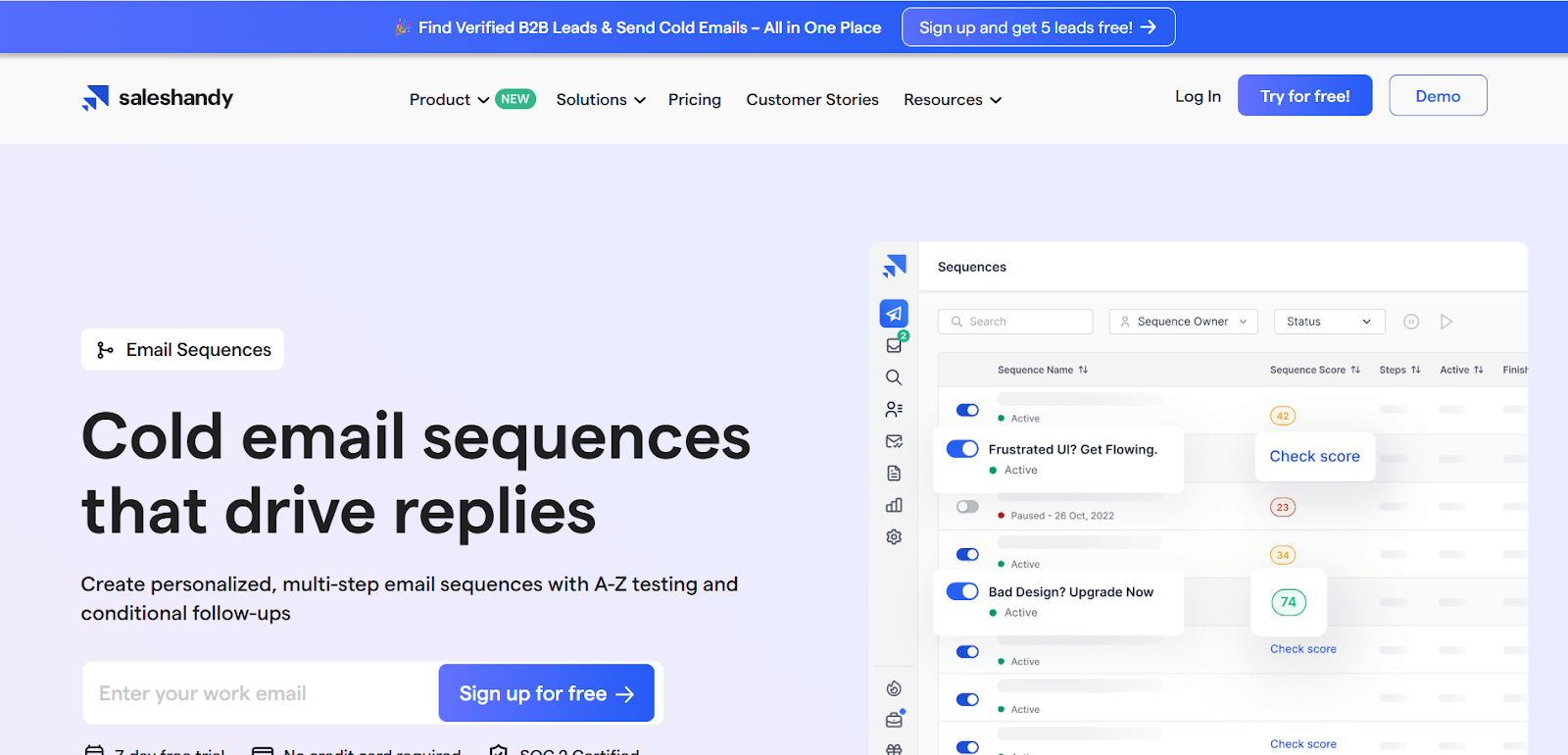Click the pause circle icon beside Status
Screen dimensions: 1568x755
[1411, 322]
